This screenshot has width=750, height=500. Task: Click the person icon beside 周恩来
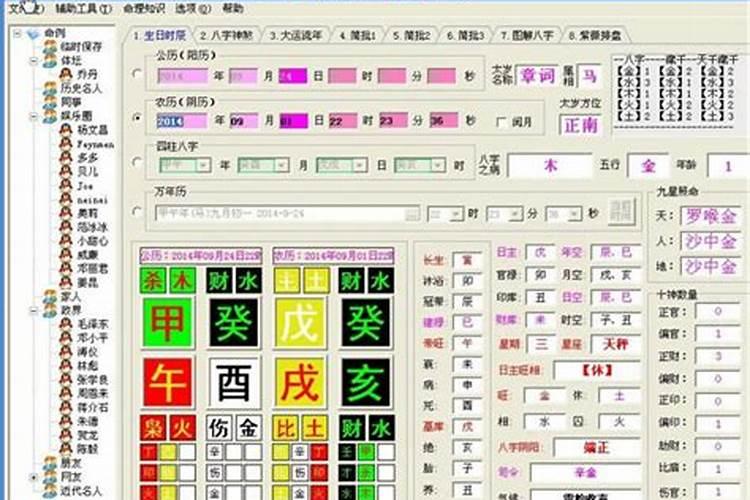pos(66,393)
